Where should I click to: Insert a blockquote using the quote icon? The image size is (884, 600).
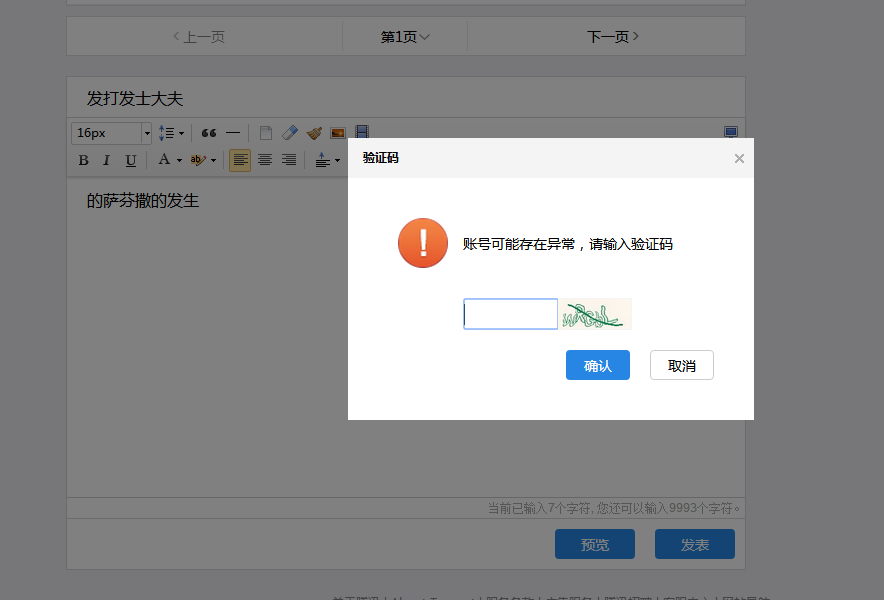tap(208, 132)
